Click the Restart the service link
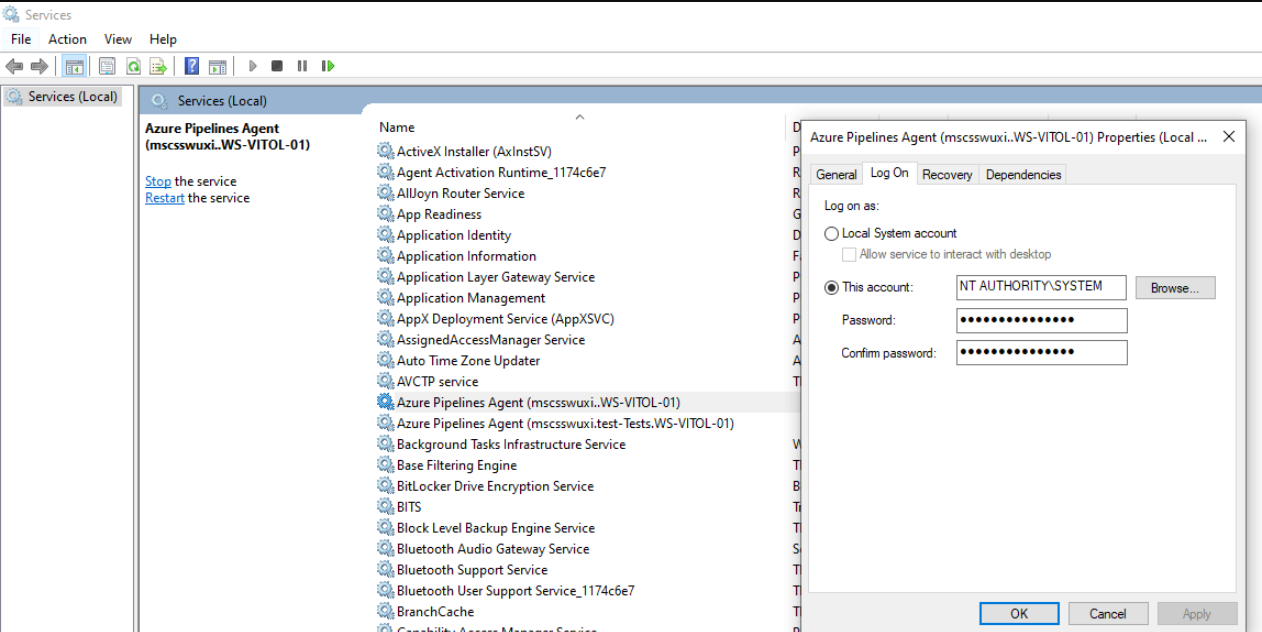 164,198
